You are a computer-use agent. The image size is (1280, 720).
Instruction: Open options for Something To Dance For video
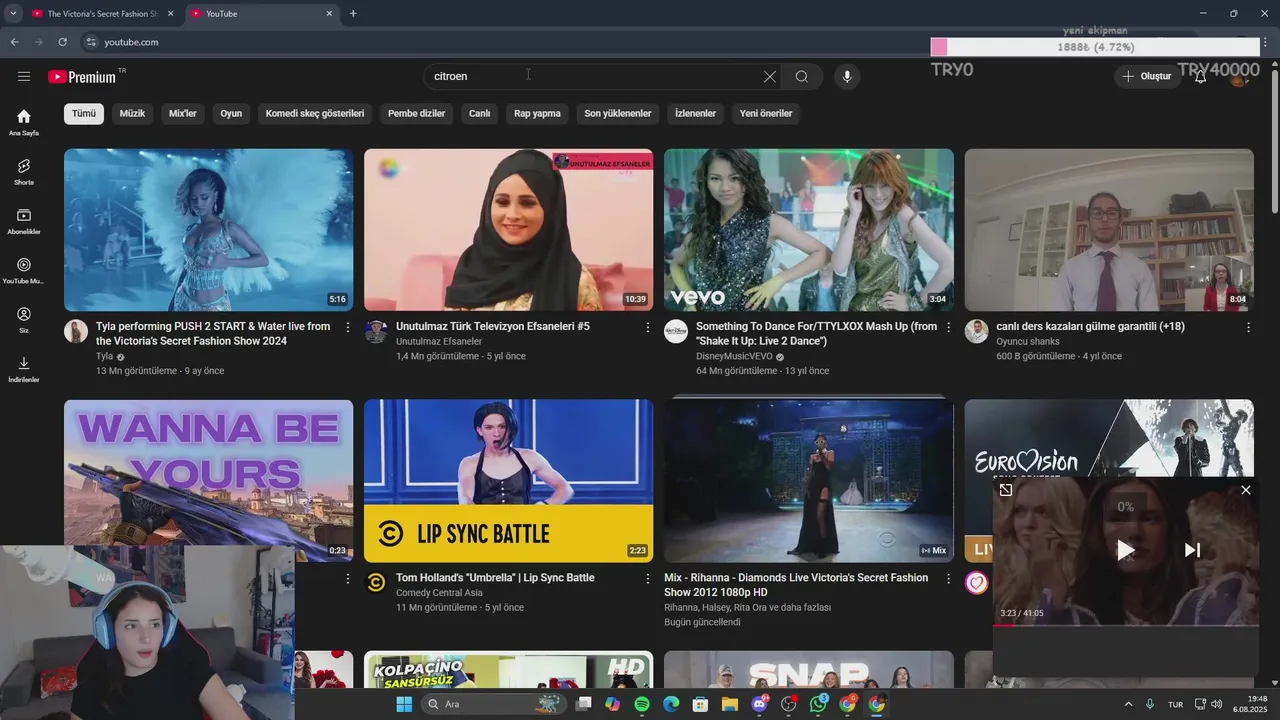948,327
